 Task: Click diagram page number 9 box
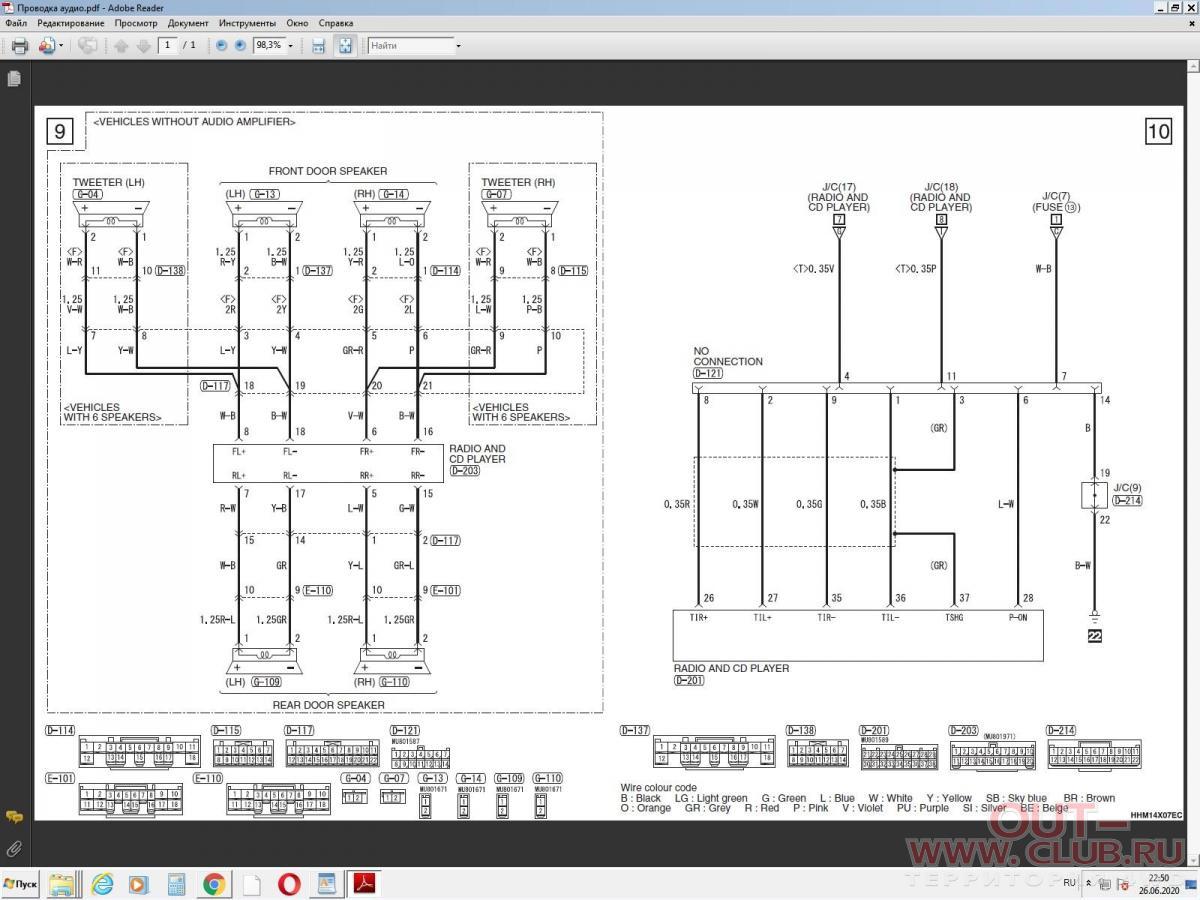pos(60,131)
